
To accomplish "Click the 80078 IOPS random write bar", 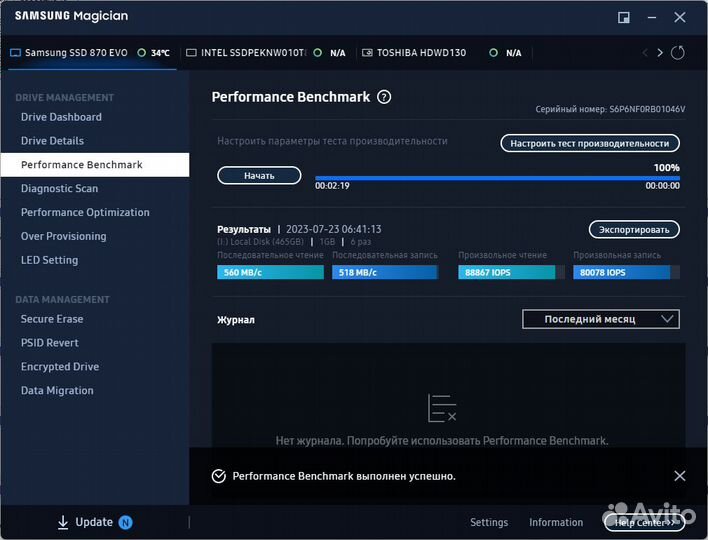I will [626, 272].
